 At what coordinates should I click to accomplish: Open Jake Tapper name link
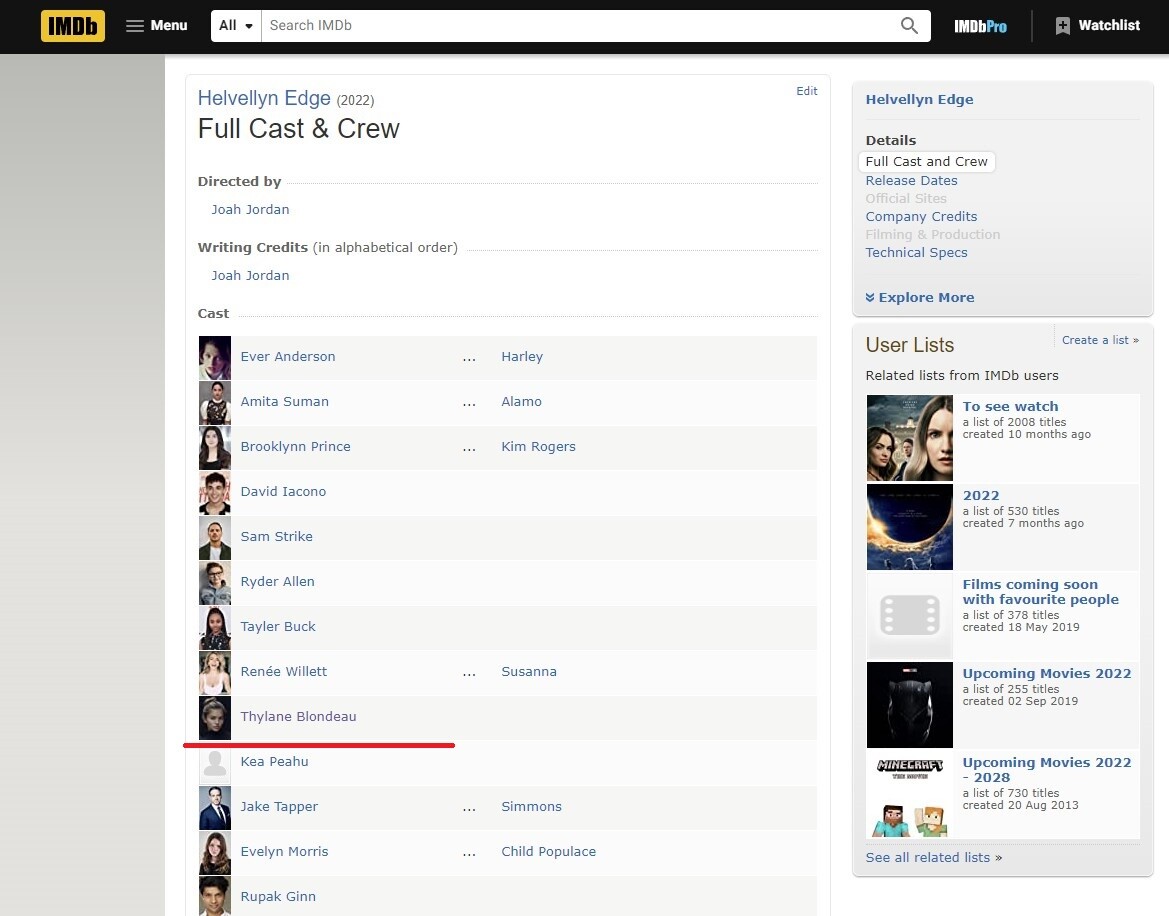[x=279, y=806]
